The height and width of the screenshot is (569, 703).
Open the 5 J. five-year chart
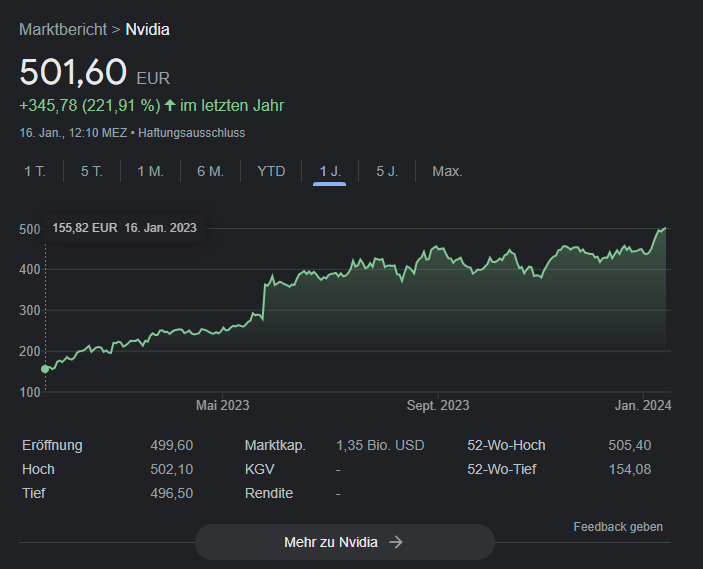(387, 171)
